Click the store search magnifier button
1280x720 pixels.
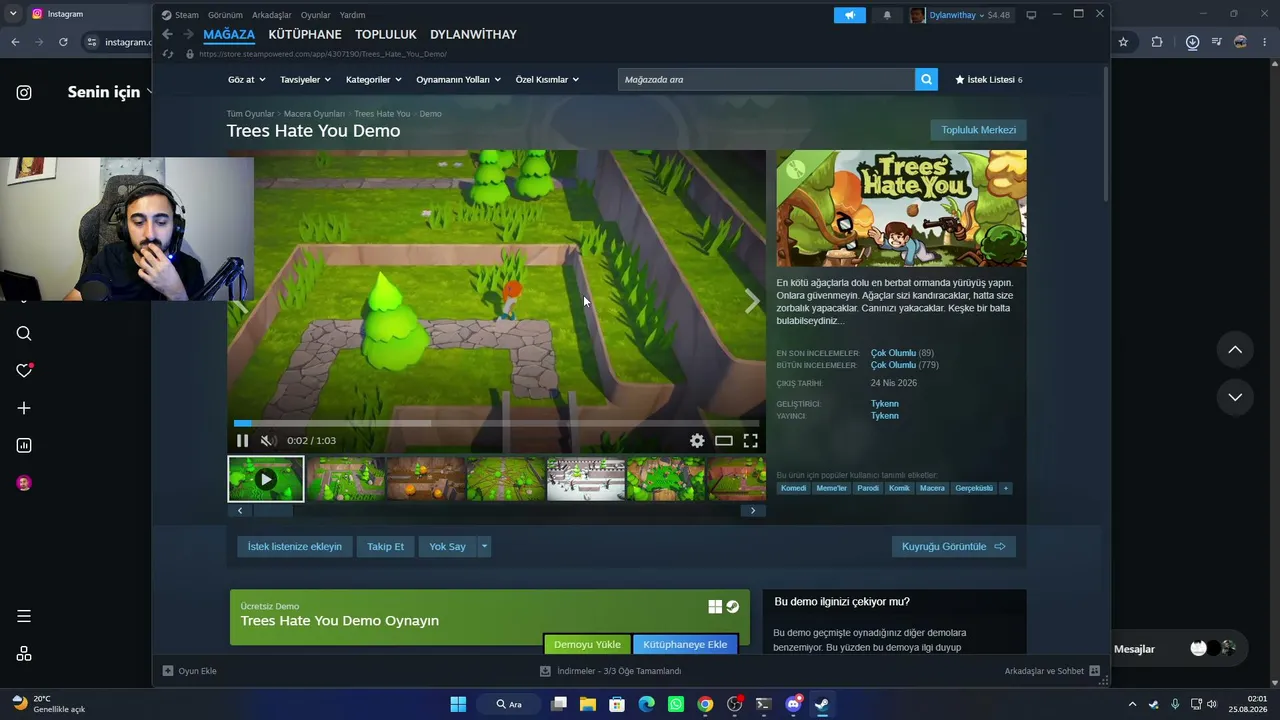[x=927, y=79]
